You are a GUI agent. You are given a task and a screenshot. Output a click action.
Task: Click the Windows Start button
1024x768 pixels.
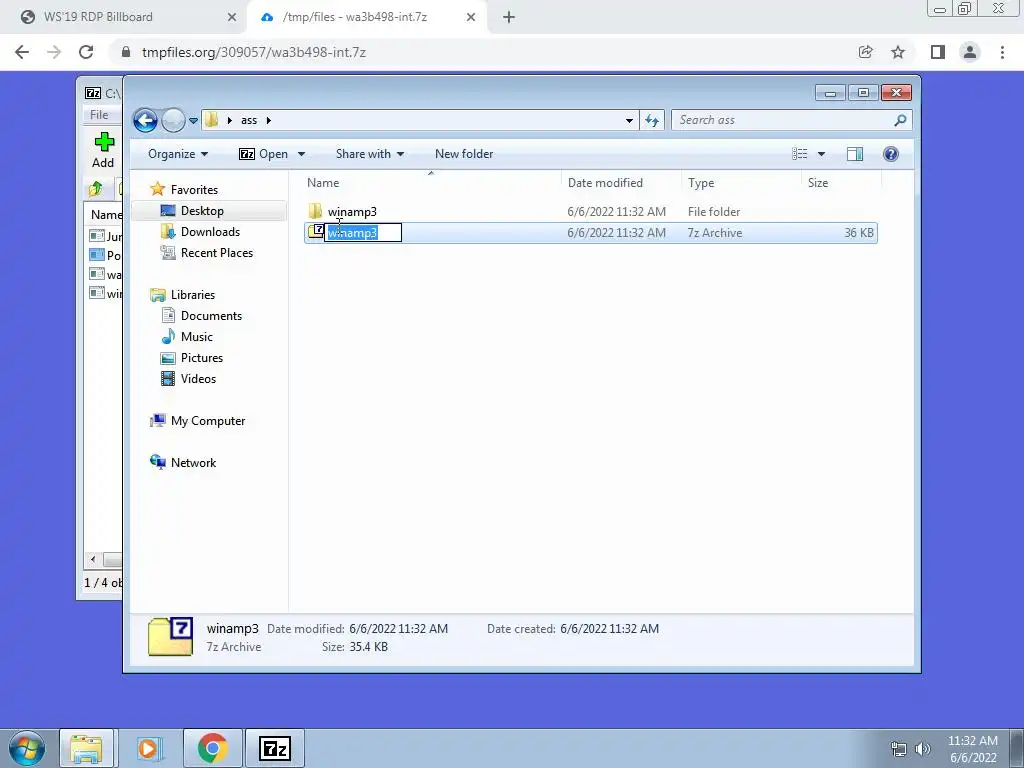tap(26, 748)
